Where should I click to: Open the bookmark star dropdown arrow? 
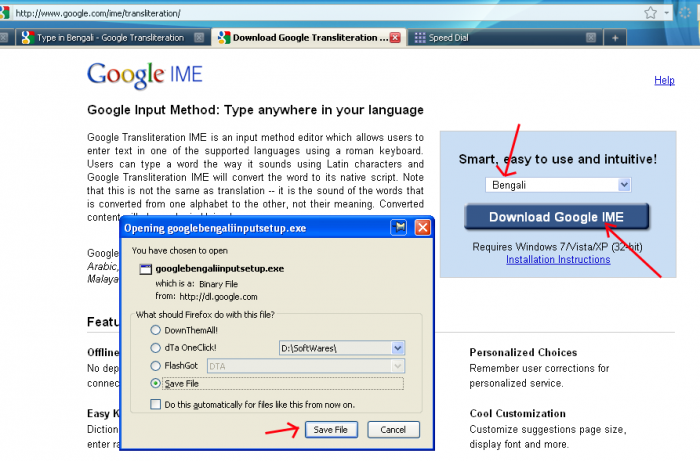point(667,13)
